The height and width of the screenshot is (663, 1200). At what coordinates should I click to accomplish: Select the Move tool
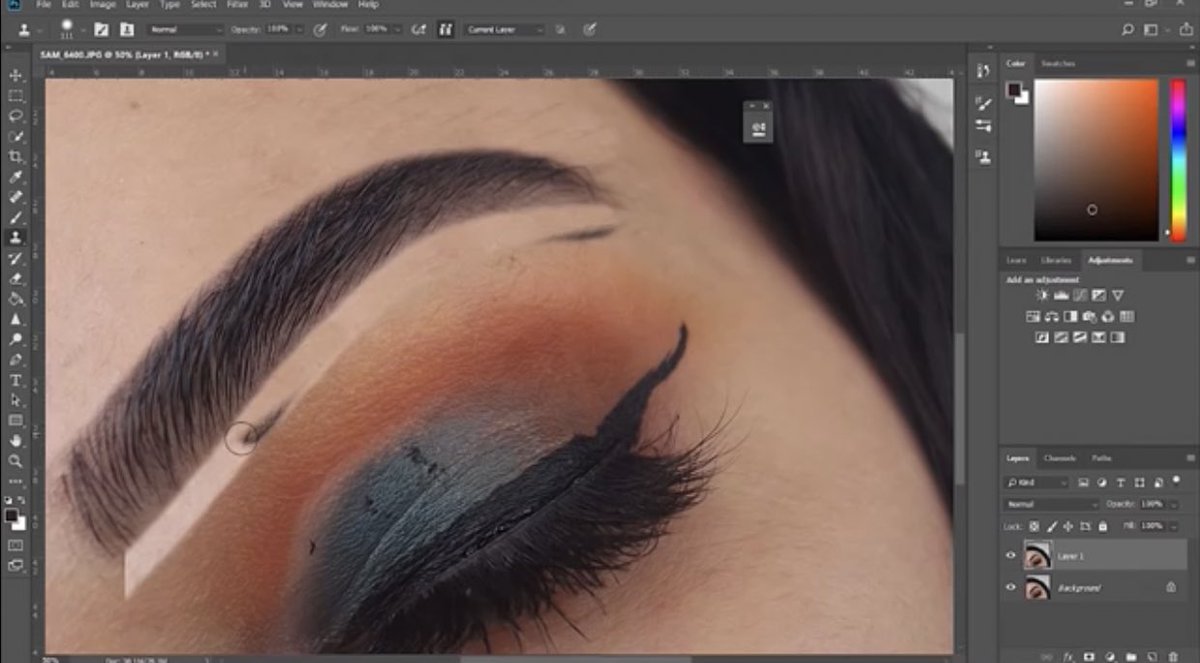(x=16, y=76)
